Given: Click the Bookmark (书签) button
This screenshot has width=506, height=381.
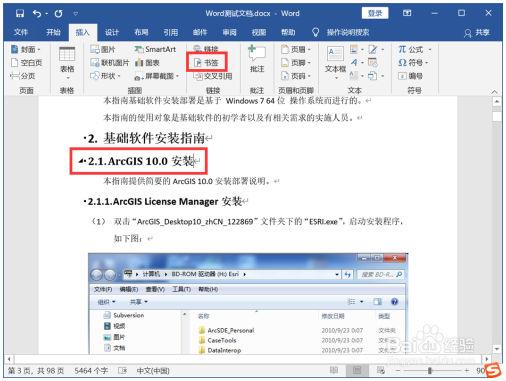Looking at the screenshot, I should coord(206,62).
